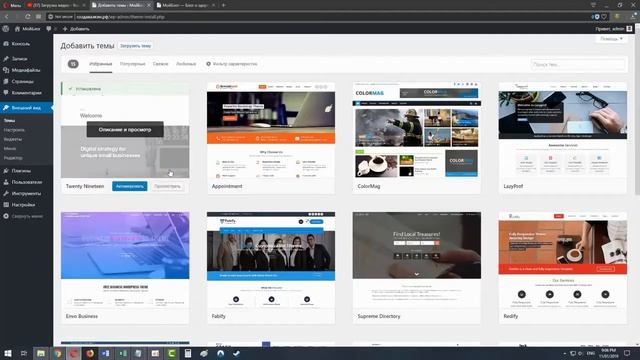The height and width of the screenshot is (360, 640).
Task: Open the comments bubble in admin bar
Action: tap(49, 29)
